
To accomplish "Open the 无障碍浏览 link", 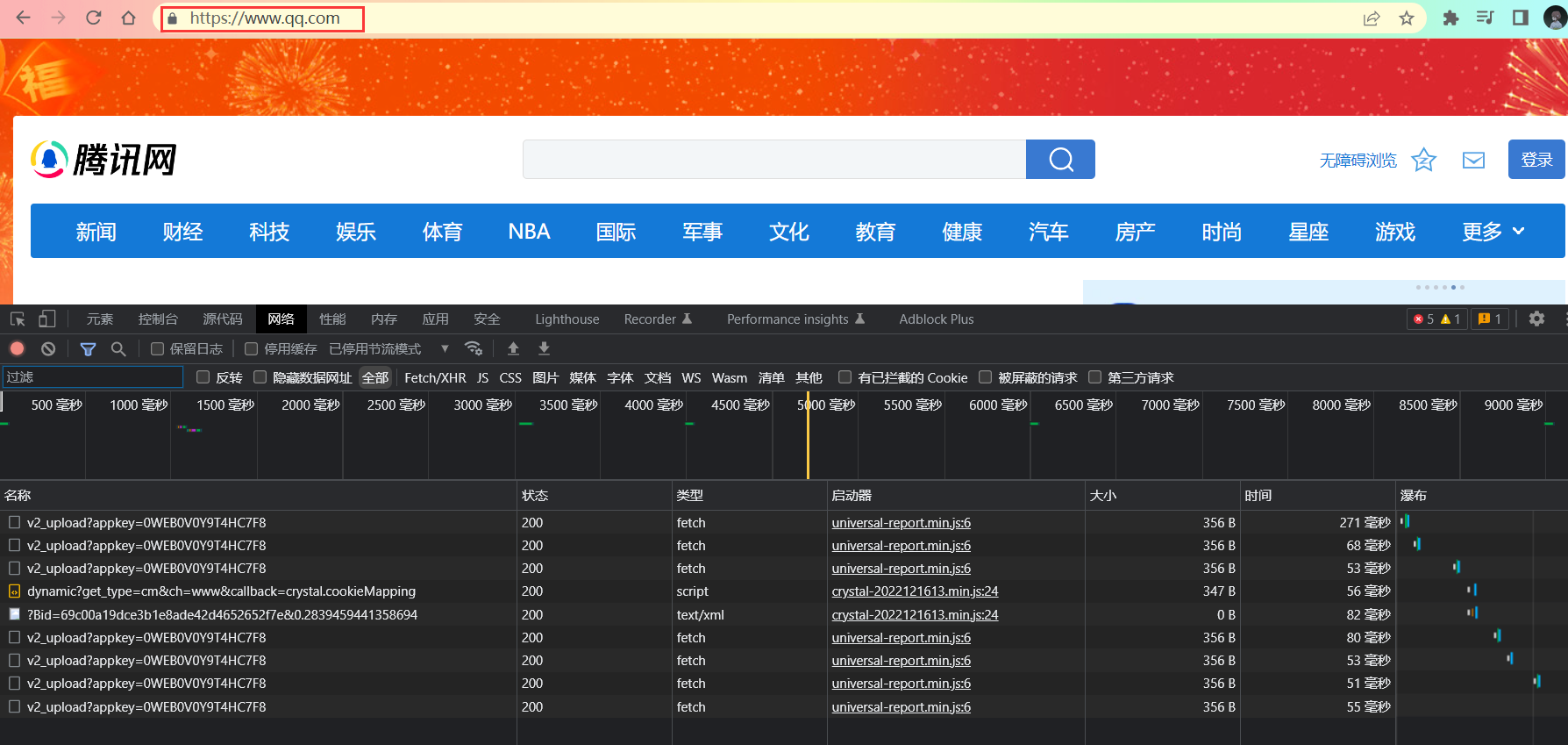I will [x=1358, y=161].
